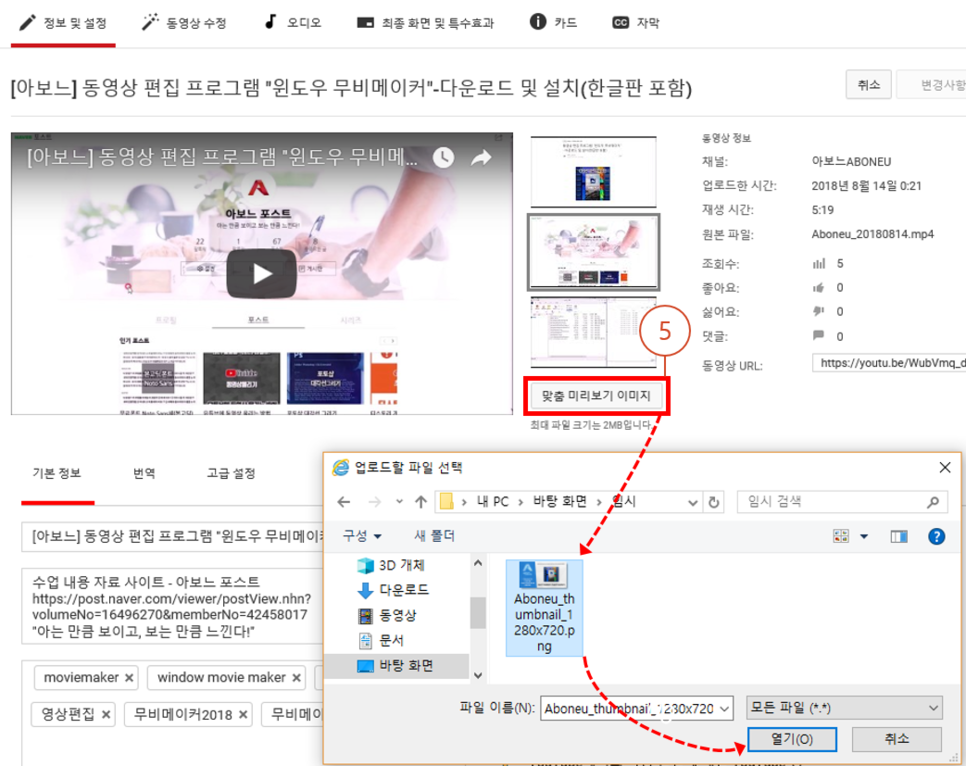Click the share arrow icon on video
This screenshot has width=966, height=766.
(481, 158)
